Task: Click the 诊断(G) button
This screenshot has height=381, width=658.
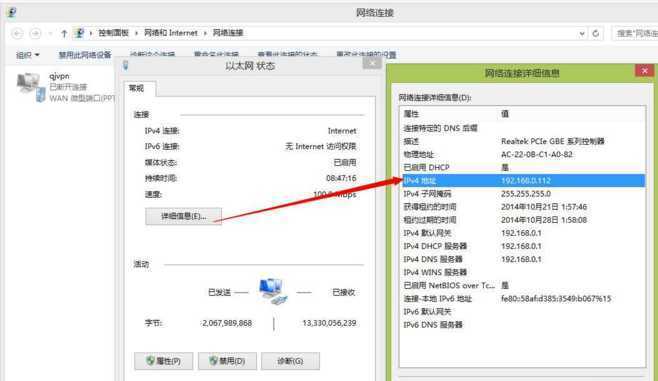Action: (x=290, y=361)
